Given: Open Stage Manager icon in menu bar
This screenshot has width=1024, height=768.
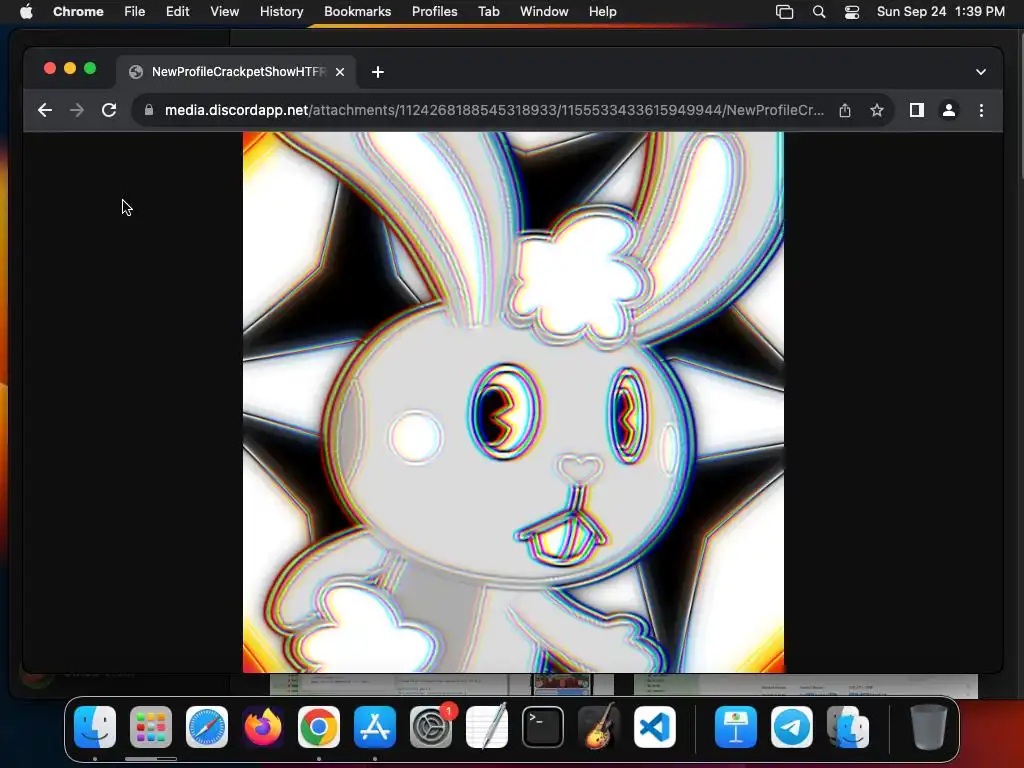Looking at the screenshot, I should 784,12.
